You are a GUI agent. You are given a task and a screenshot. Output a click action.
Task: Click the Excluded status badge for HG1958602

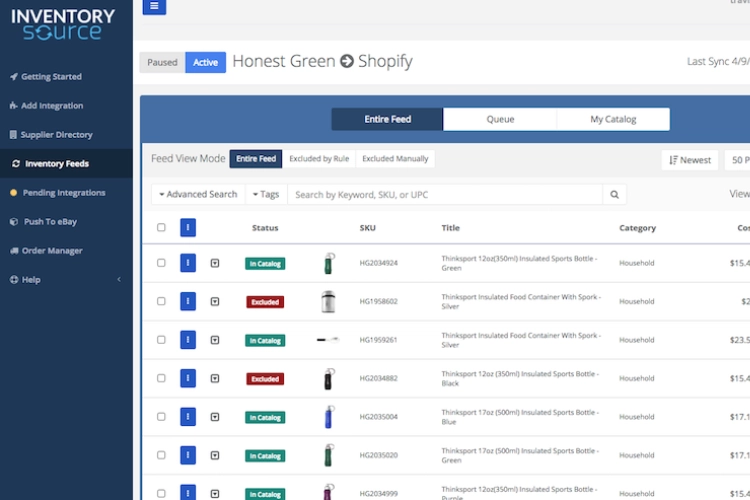coord(265,302)
